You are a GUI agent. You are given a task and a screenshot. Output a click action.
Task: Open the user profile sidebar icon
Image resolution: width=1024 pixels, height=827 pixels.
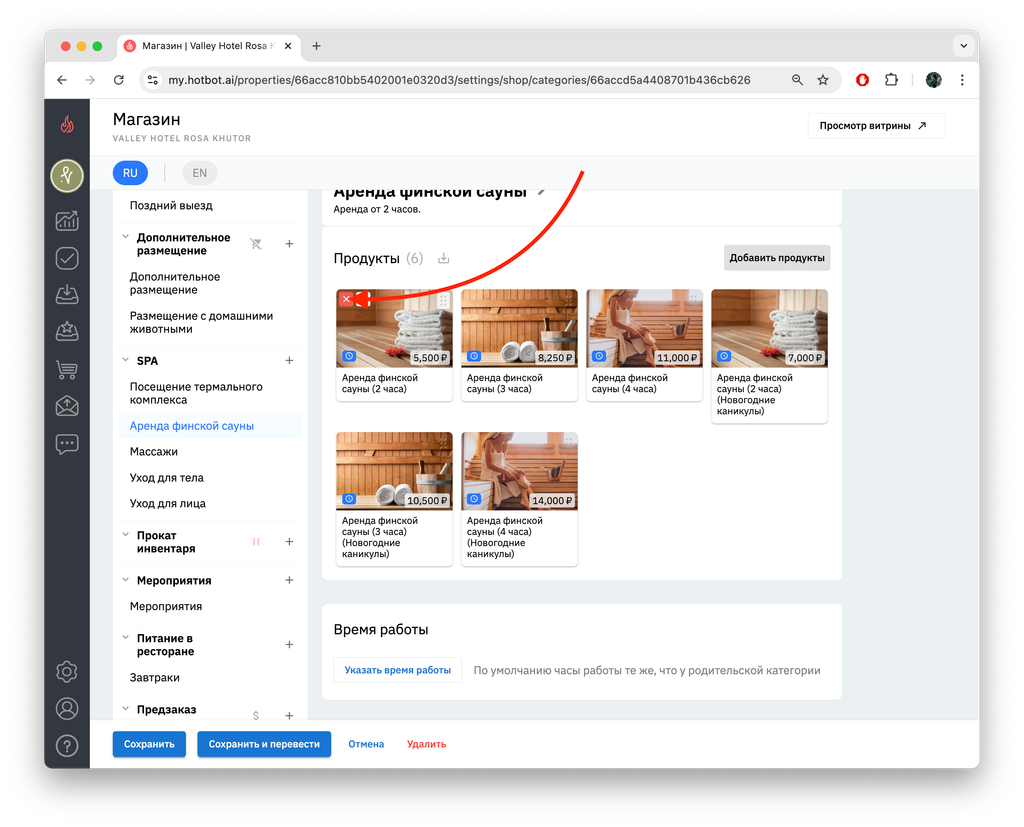tap(67, 709)
